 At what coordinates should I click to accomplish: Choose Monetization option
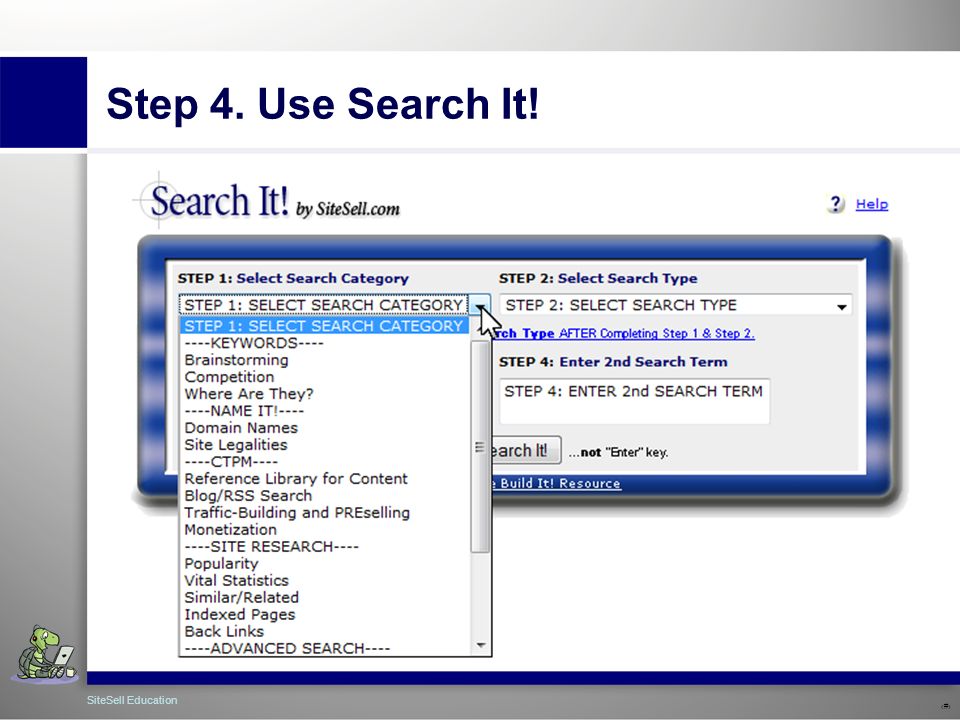click(231, 530)
